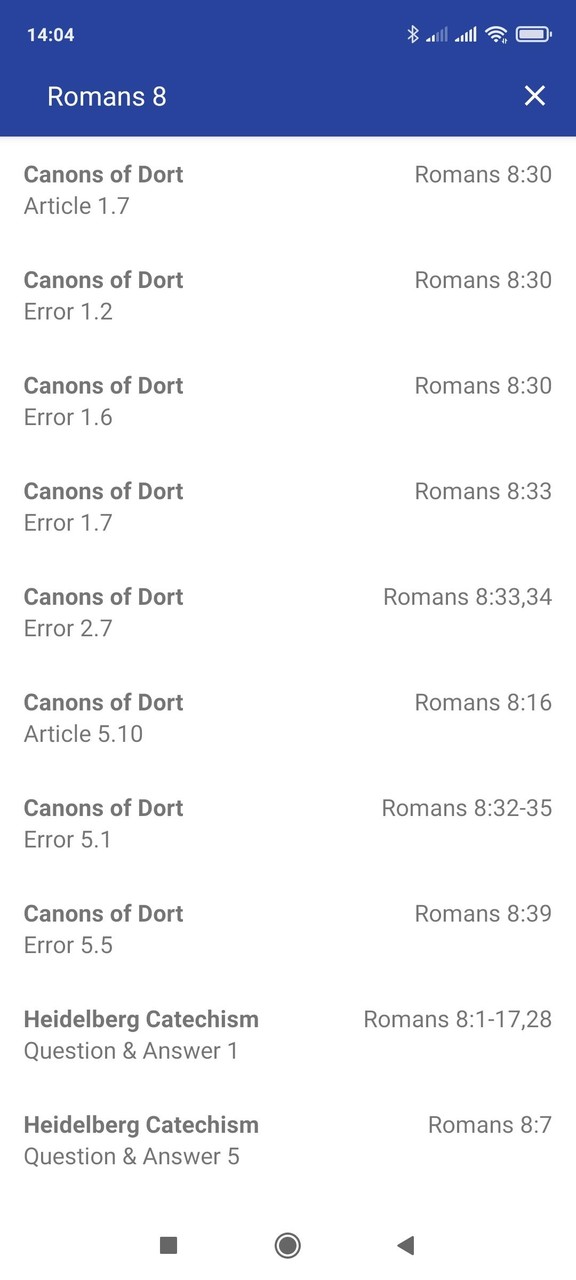576x1280 pixels.
Task: Open recent apps with the square button
Action: coord(168,1245)
